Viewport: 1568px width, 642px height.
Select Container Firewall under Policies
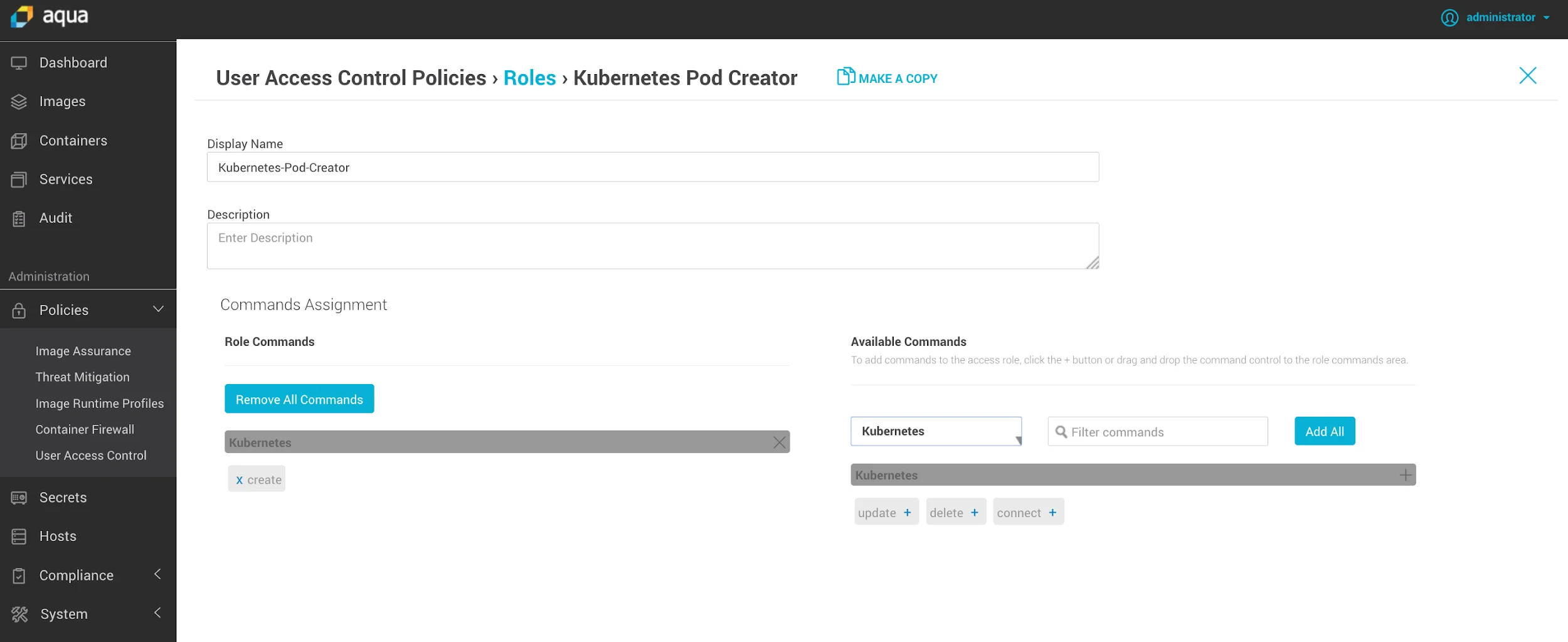pos(85,429)
